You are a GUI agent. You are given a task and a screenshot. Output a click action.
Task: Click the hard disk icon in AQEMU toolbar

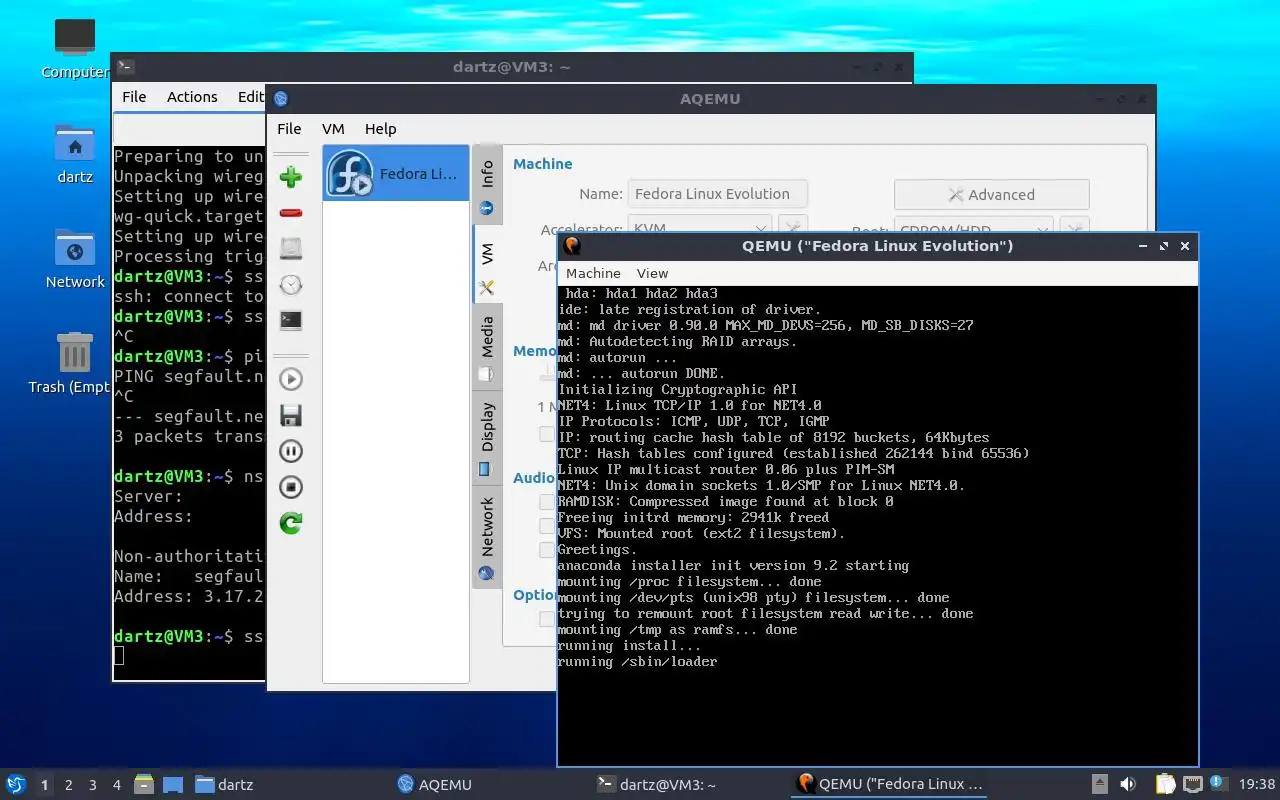(291, 249)
